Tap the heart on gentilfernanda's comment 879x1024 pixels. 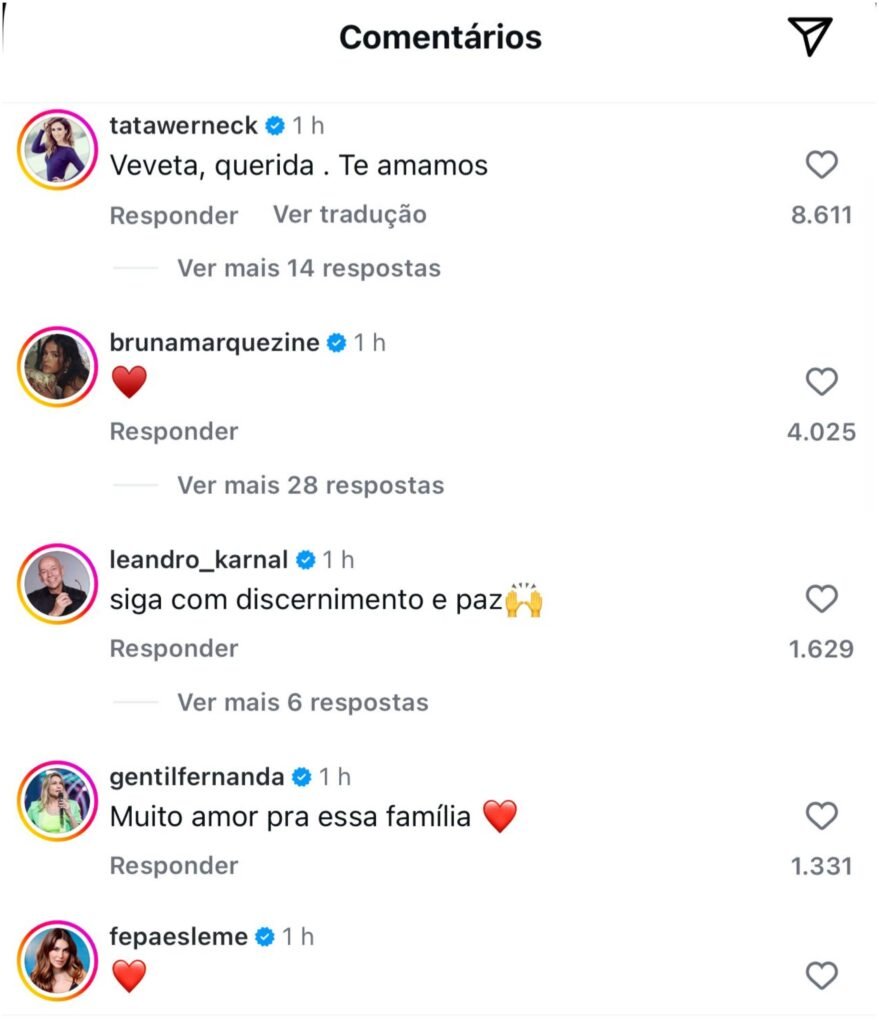(x=821, y=816)
